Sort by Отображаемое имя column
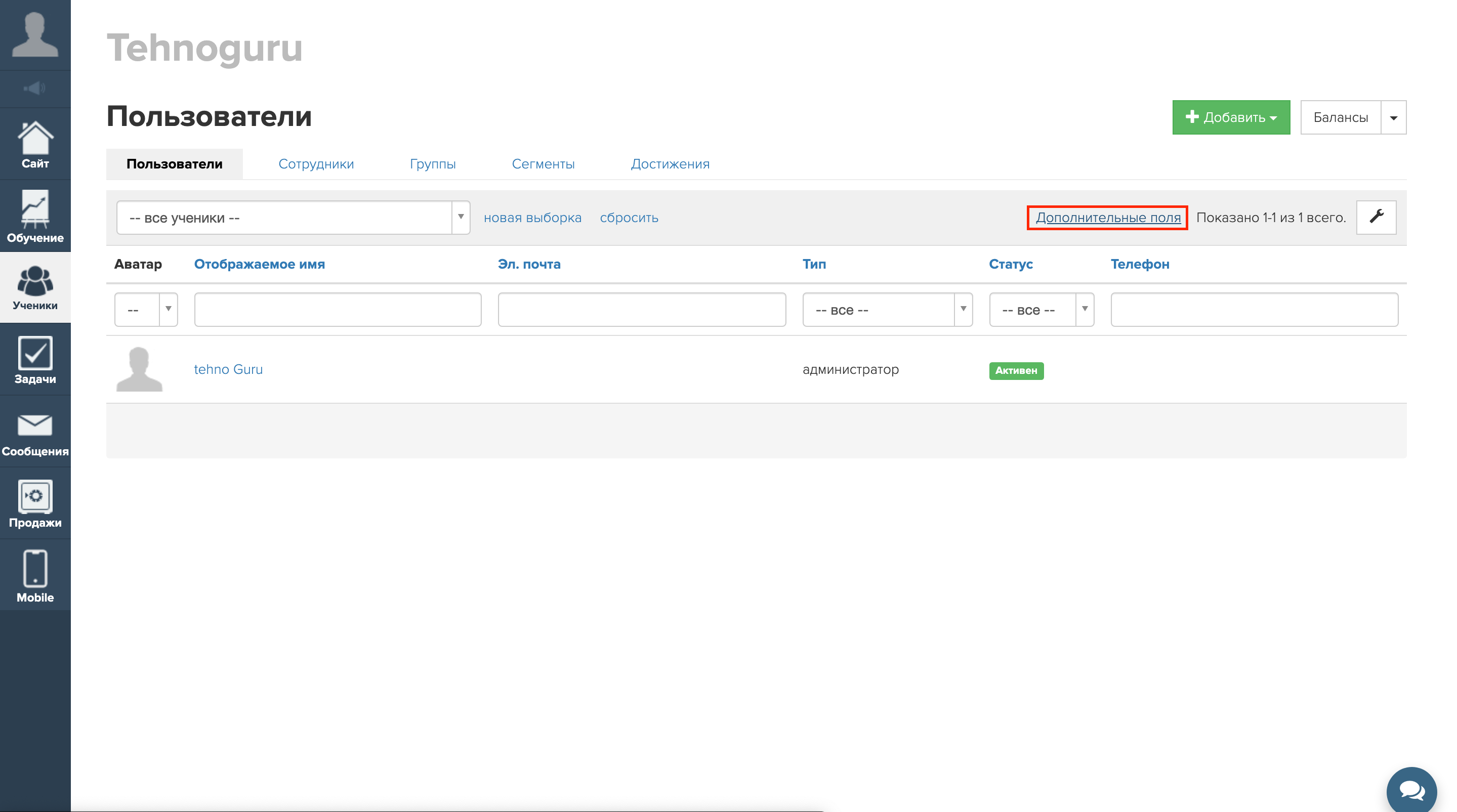Viewport: 1457px width, 812px height. tap(259, 264)
